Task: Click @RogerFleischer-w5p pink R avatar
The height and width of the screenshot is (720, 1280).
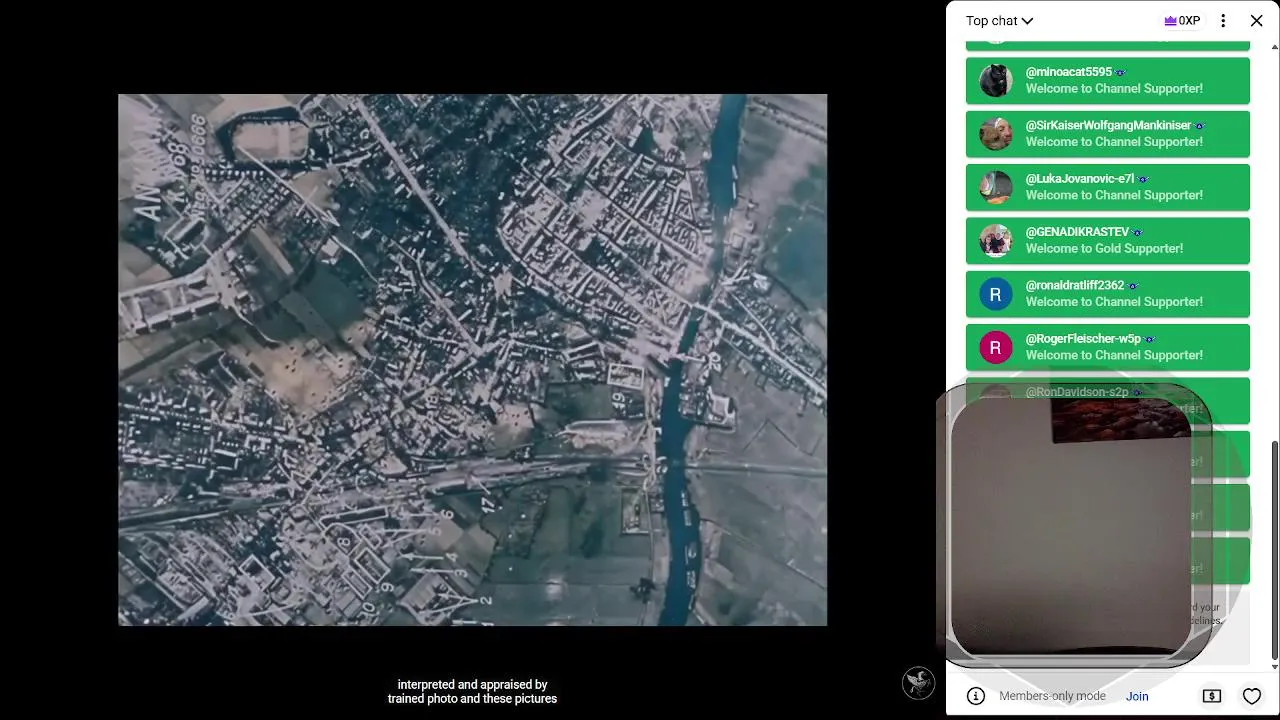Action: coord(995,347)
